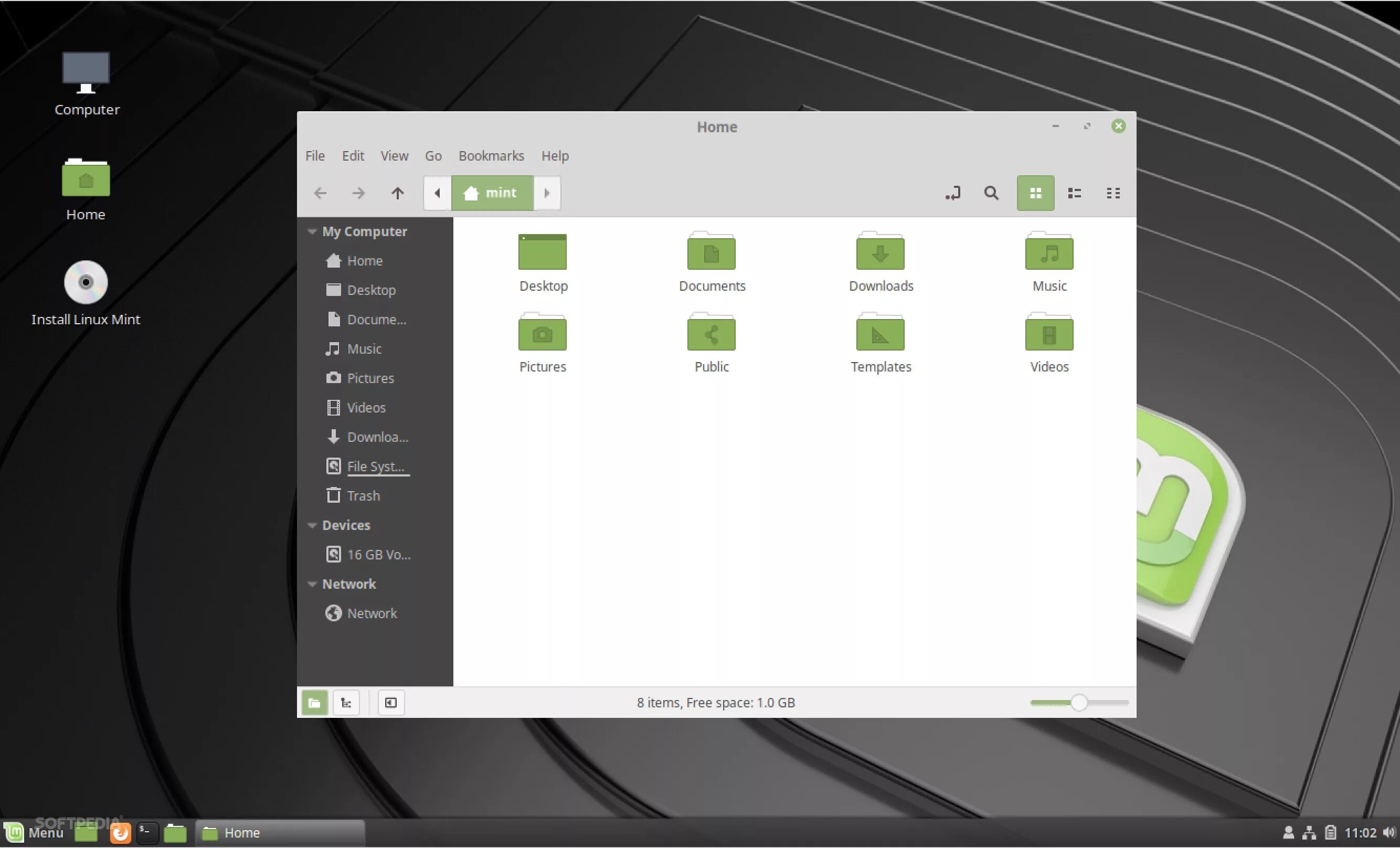Collapse the Network sidebar section
Viewport: 1400px width, 848px height.
click(x=312, y=584)
